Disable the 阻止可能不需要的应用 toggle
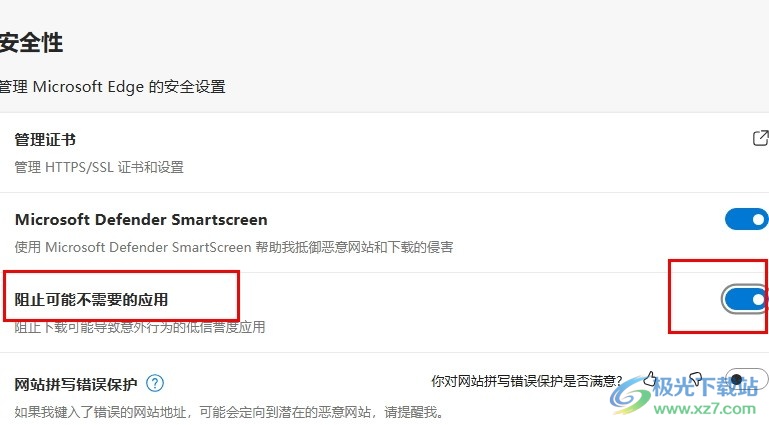The width and height of the screenshot is (769, 425). click(x=746, y=299)
